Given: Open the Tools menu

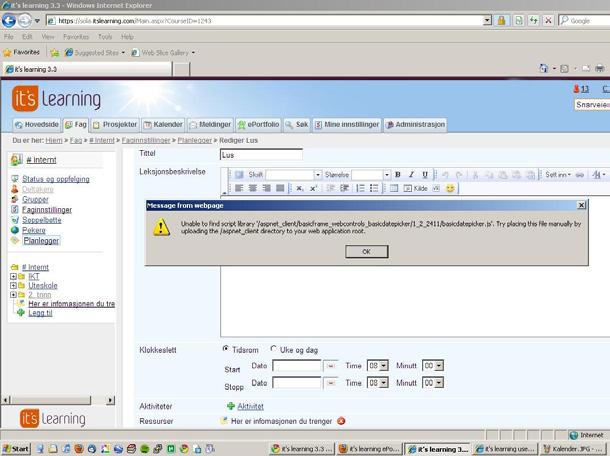Looking at the screenshot, I should pos(105,37).
